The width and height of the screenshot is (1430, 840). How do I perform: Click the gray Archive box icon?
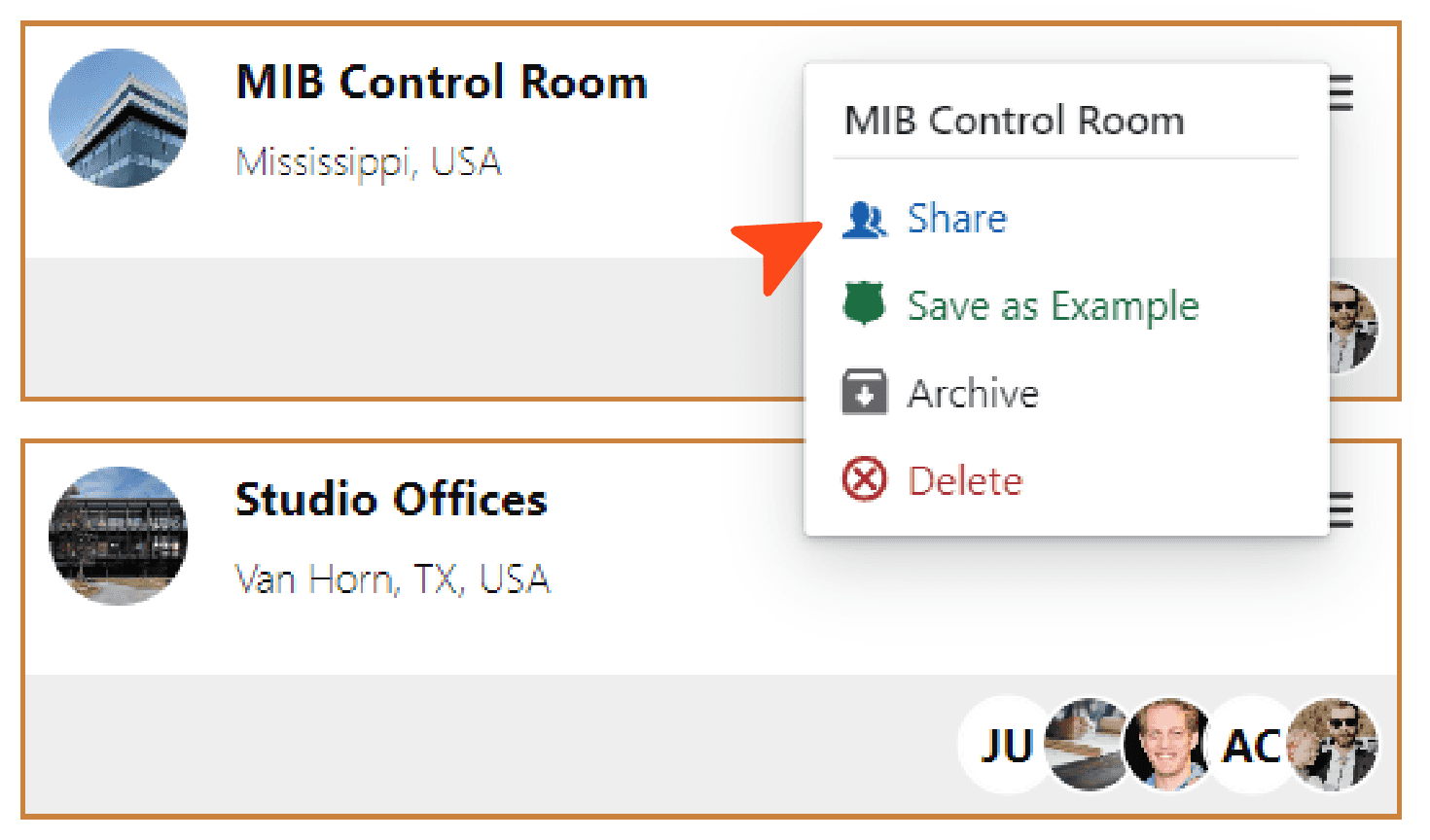coord(864,393)
